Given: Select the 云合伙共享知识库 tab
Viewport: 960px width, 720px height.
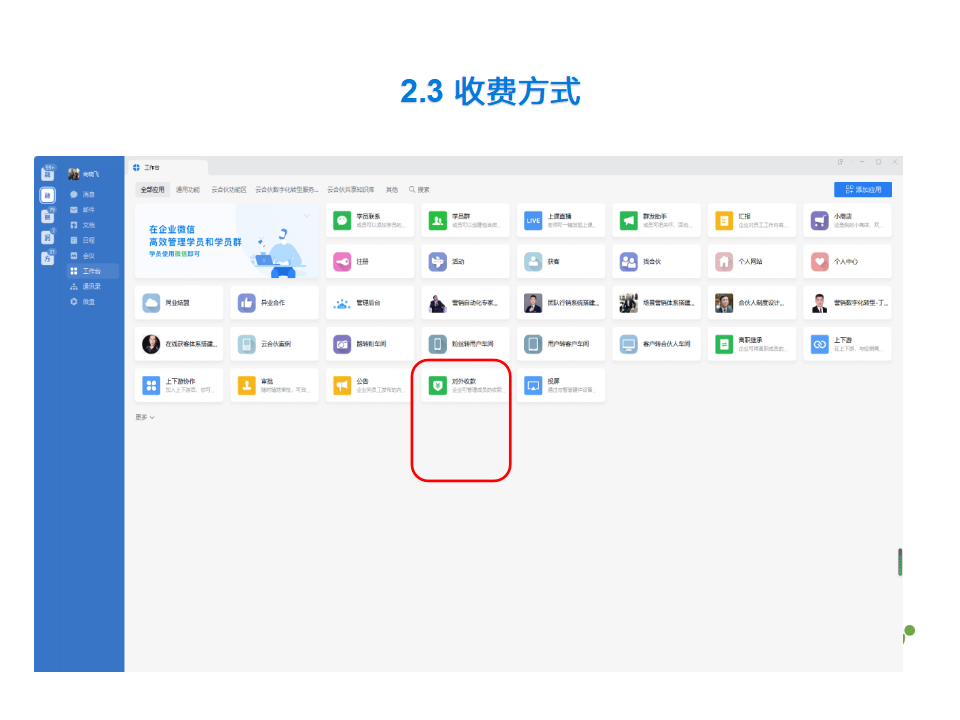Looking at the screenshot, I should click(x=351, y=190).
